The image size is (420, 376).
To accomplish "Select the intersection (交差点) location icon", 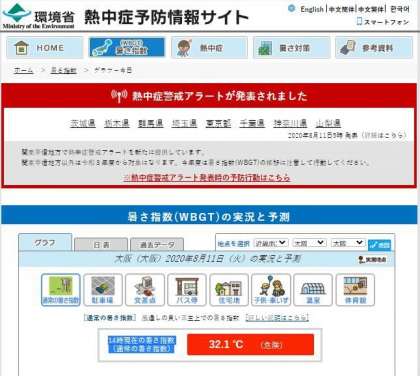I will click(x=145, y=290).
